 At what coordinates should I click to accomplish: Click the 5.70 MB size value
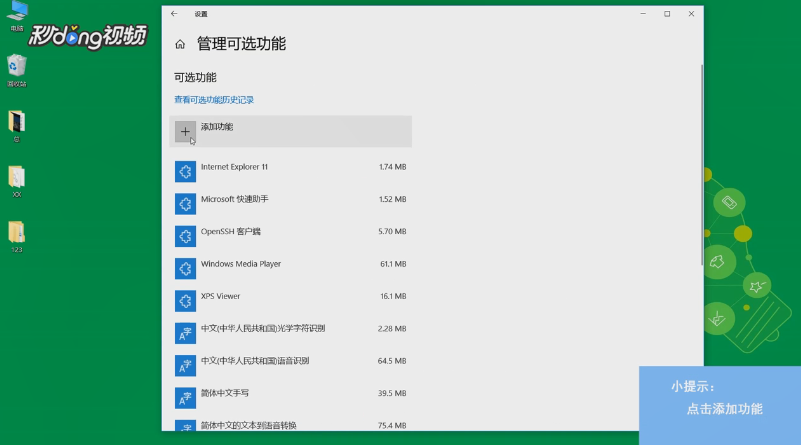[392, 231]
